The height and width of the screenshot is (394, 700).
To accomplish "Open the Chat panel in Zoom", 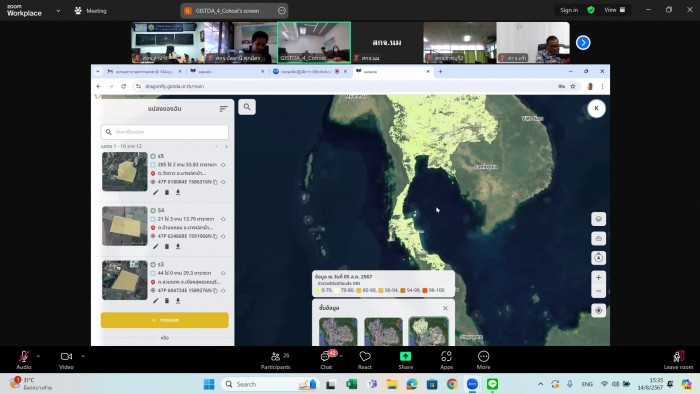I will coord(326,360).
